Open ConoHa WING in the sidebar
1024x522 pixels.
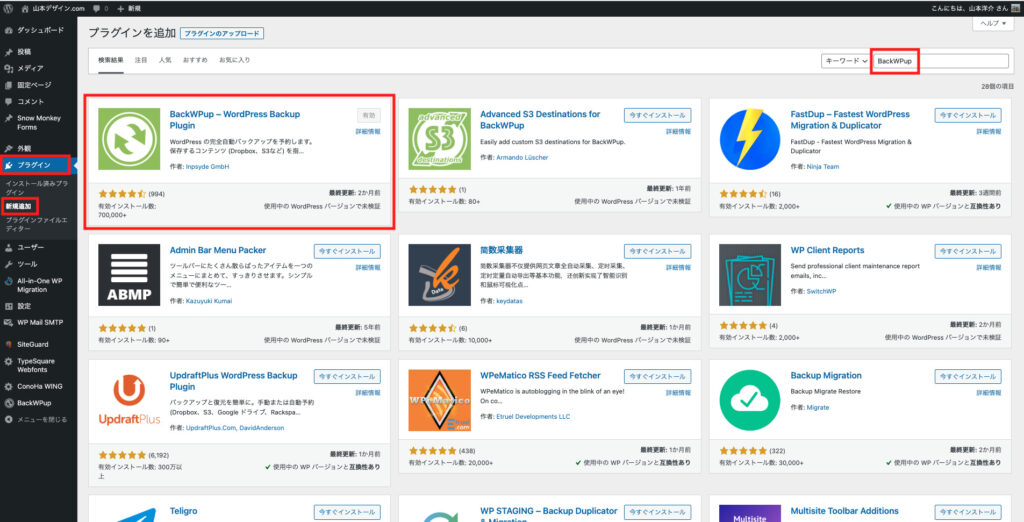pos(39,386)
